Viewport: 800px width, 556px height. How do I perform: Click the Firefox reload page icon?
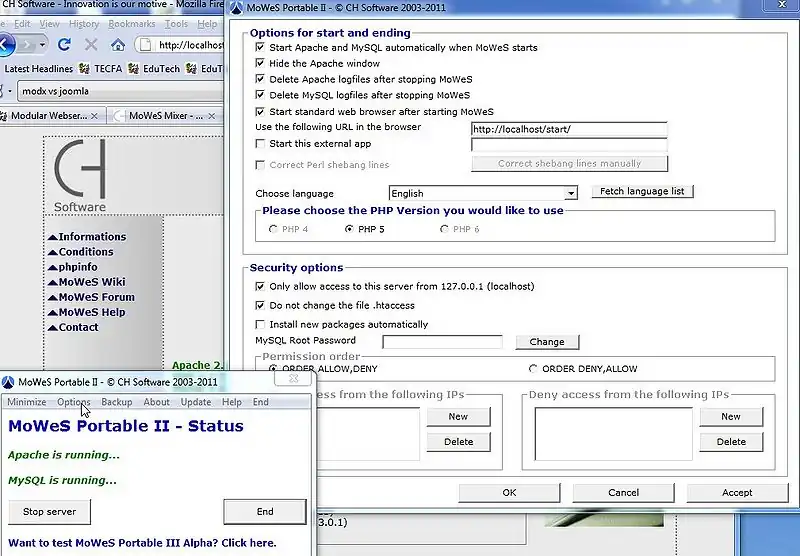tap(64, 45)
